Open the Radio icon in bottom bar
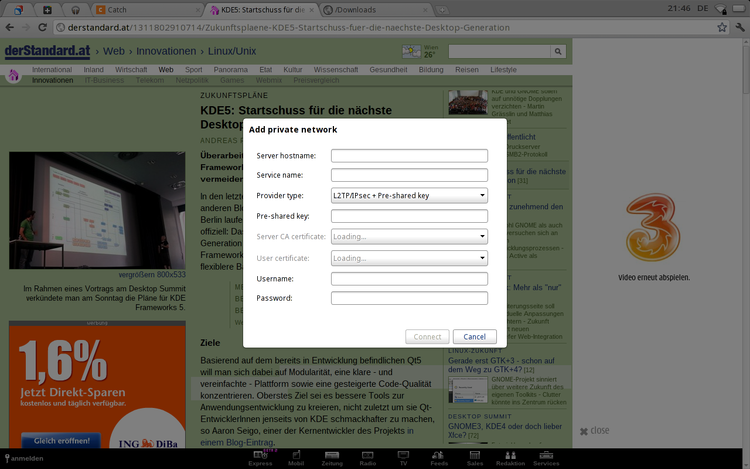The image size is (750, 469). (367, 457)
